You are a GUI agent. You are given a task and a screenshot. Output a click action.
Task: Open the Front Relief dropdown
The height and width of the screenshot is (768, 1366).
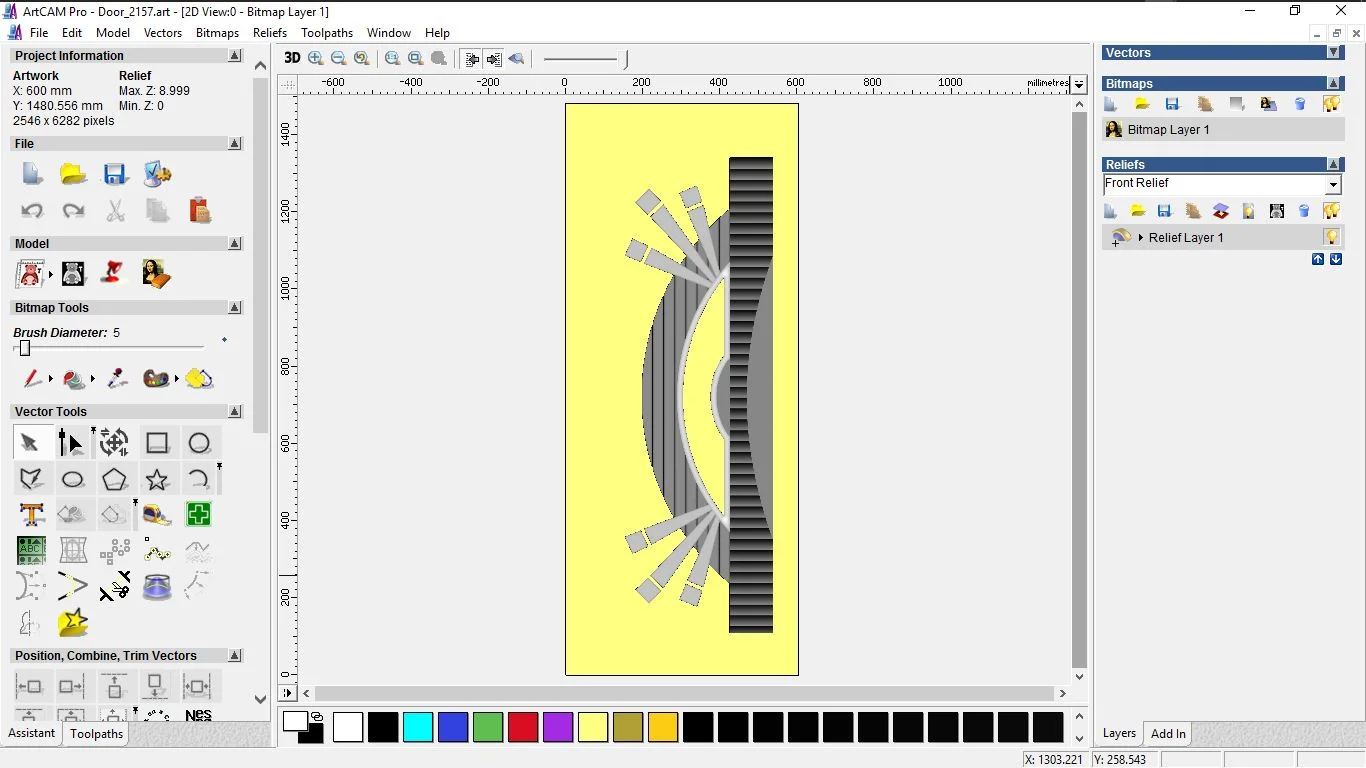[1333, 185]
